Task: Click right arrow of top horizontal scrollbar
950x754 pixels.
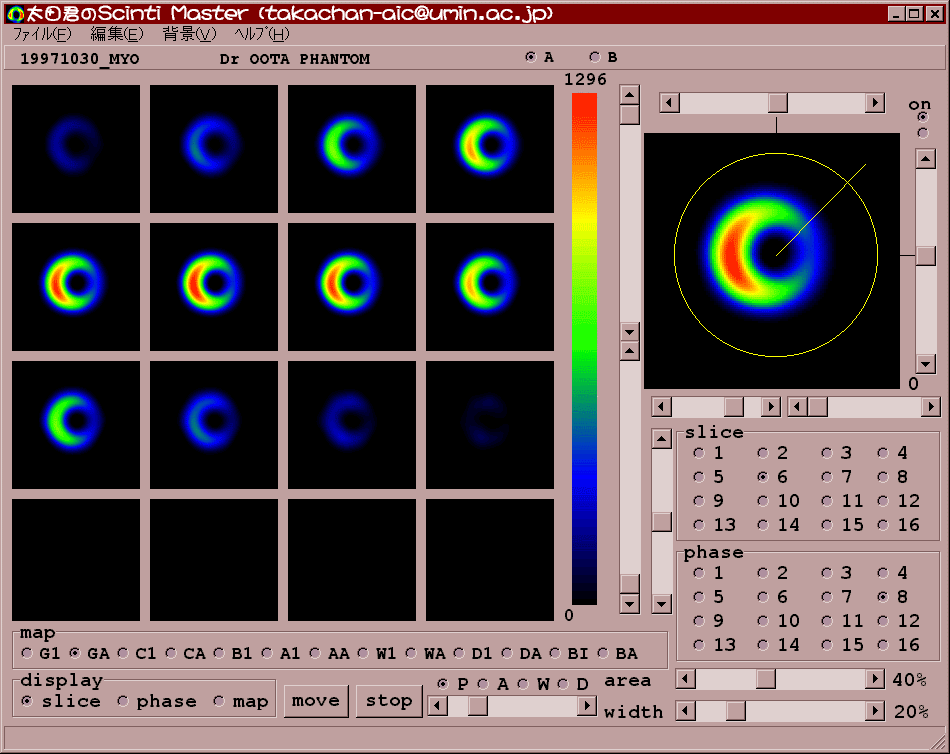Action: [x=875, y=103]
